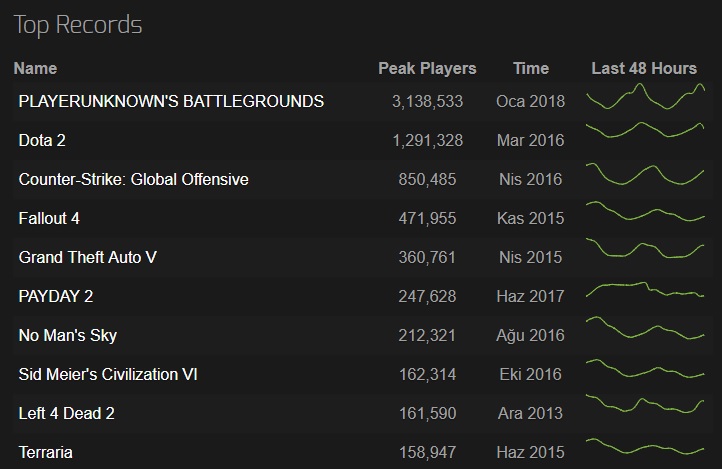The image size is (722, 469).
Task: Open PLAYERUNKNOWN'S BATTLEGROUNDS game link
Action: click(x=171, y=101)
